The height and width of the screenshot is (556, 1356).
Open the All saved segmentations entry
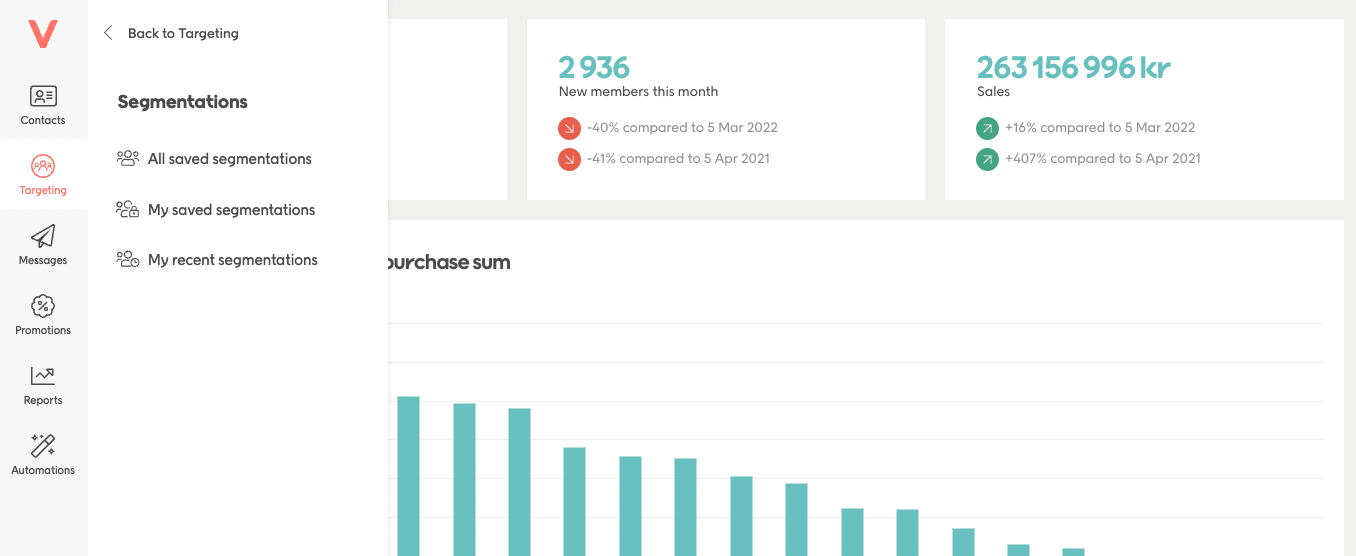pos(229,159)
